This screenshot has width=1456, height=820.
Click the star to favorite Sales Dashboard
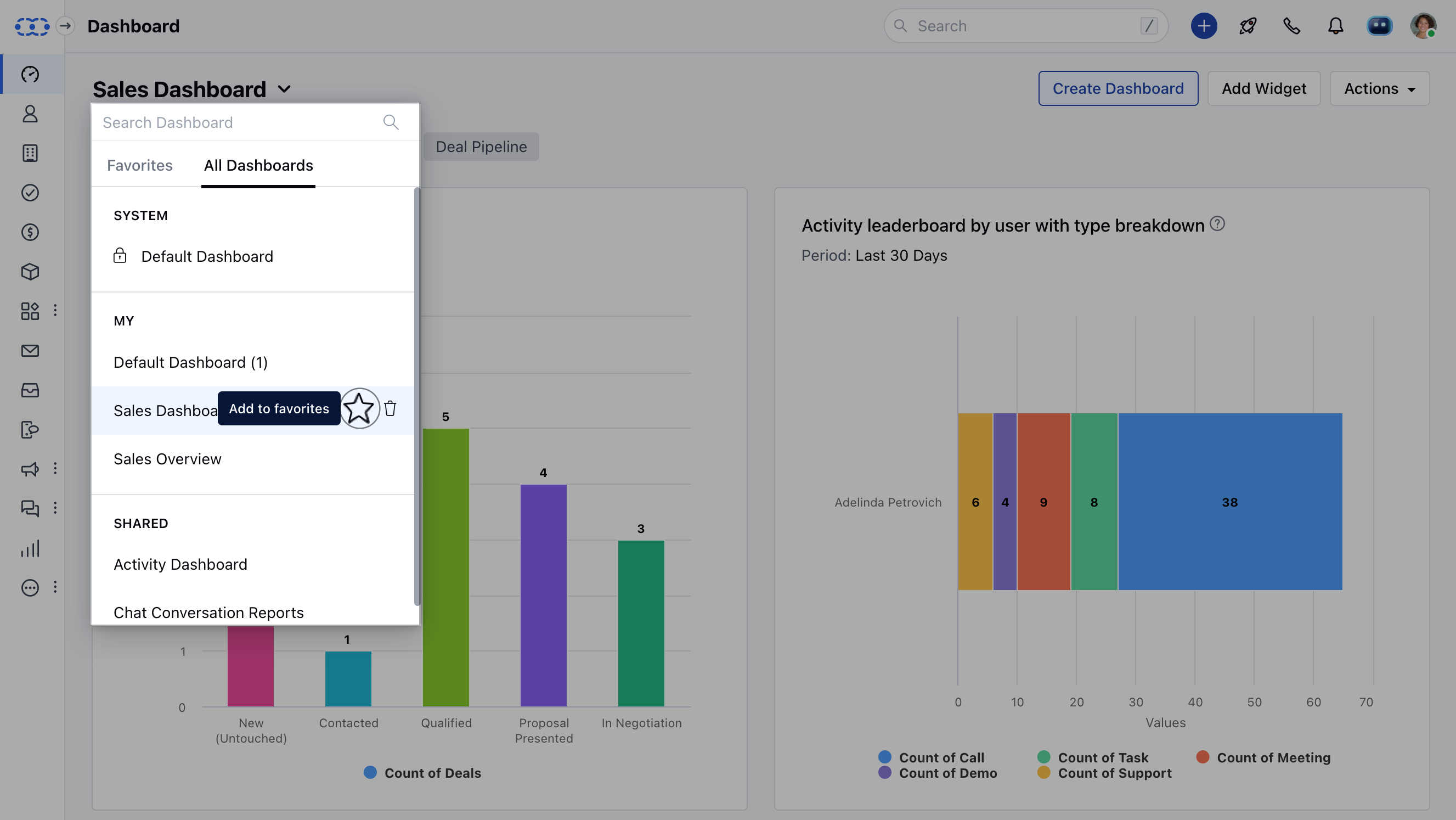pos(359,408)
